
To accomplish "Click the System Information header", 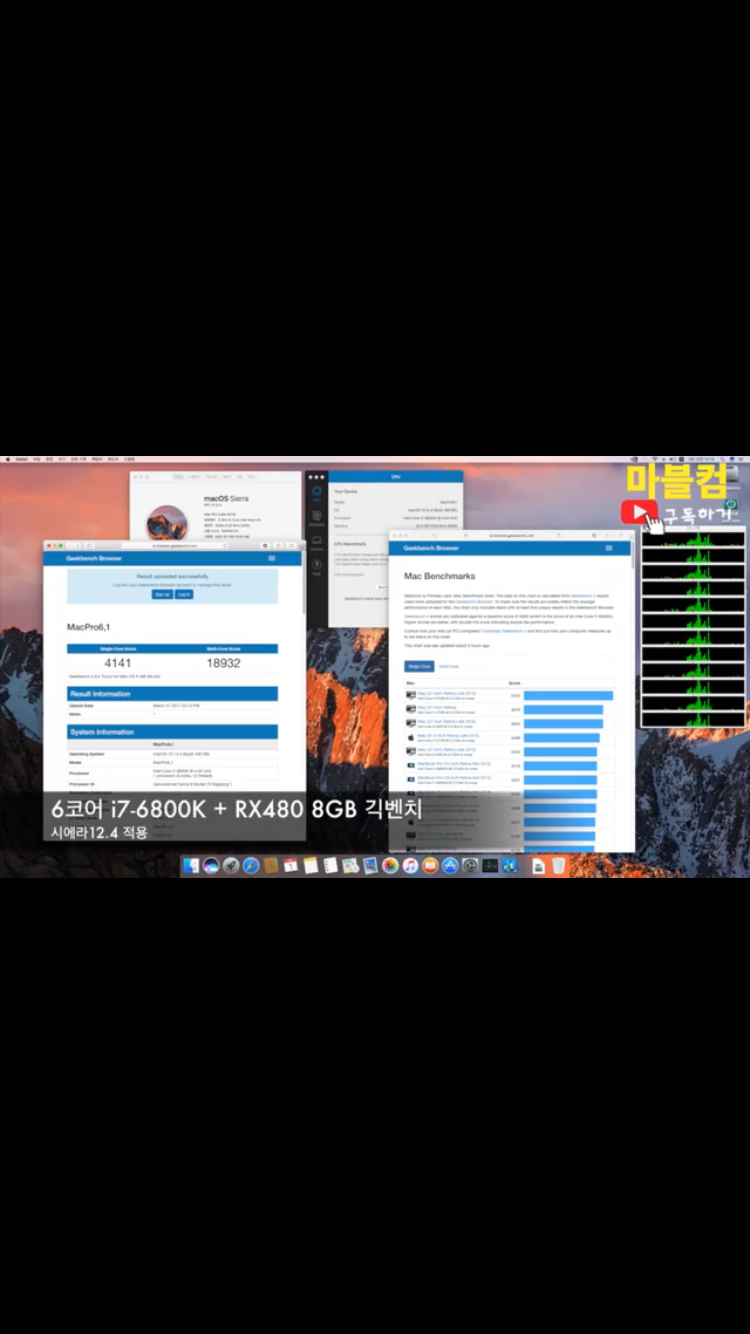I will tap(172, 732).
